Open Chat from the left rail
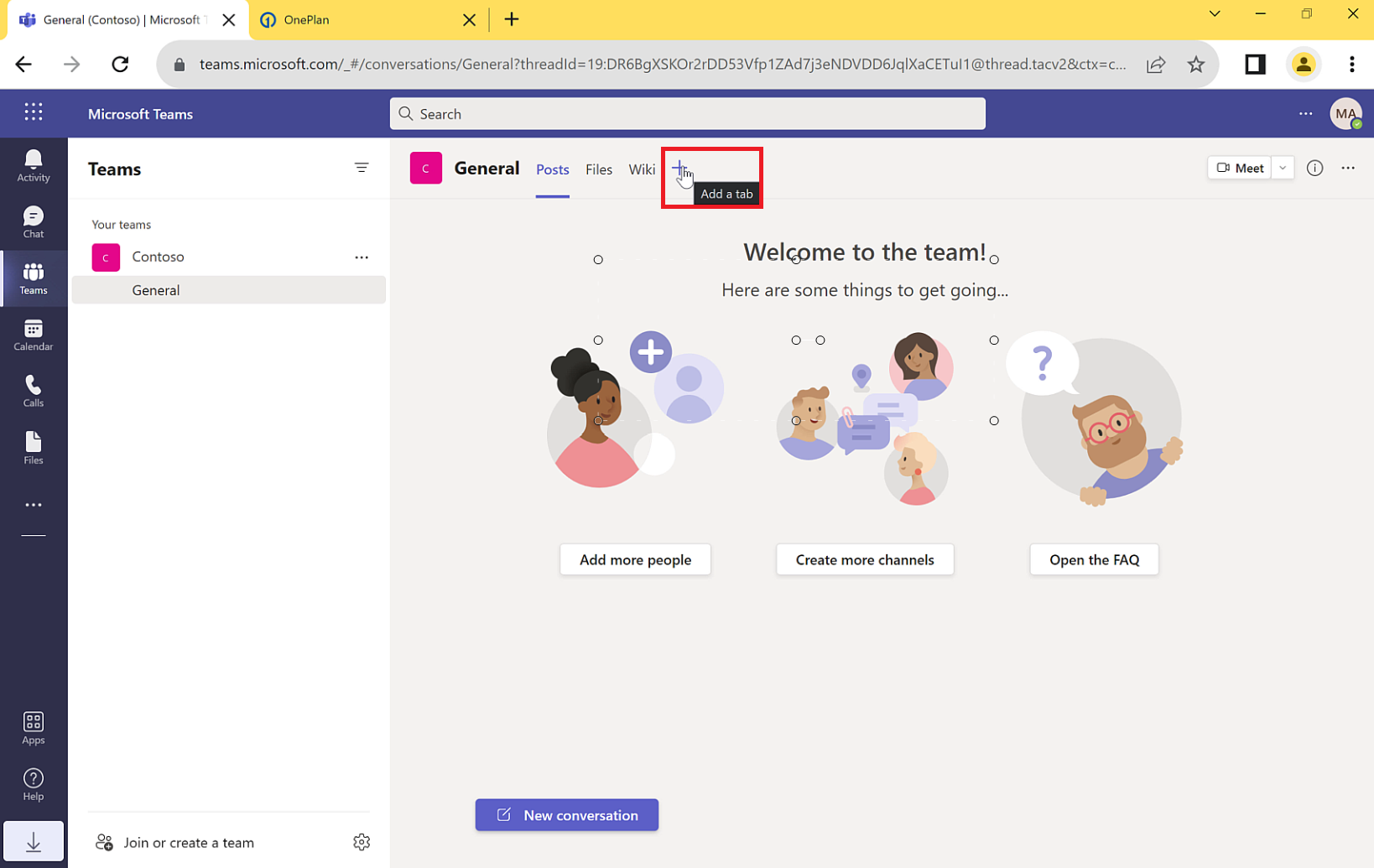The image size is (1374, 868). click(x=34, y=222)
